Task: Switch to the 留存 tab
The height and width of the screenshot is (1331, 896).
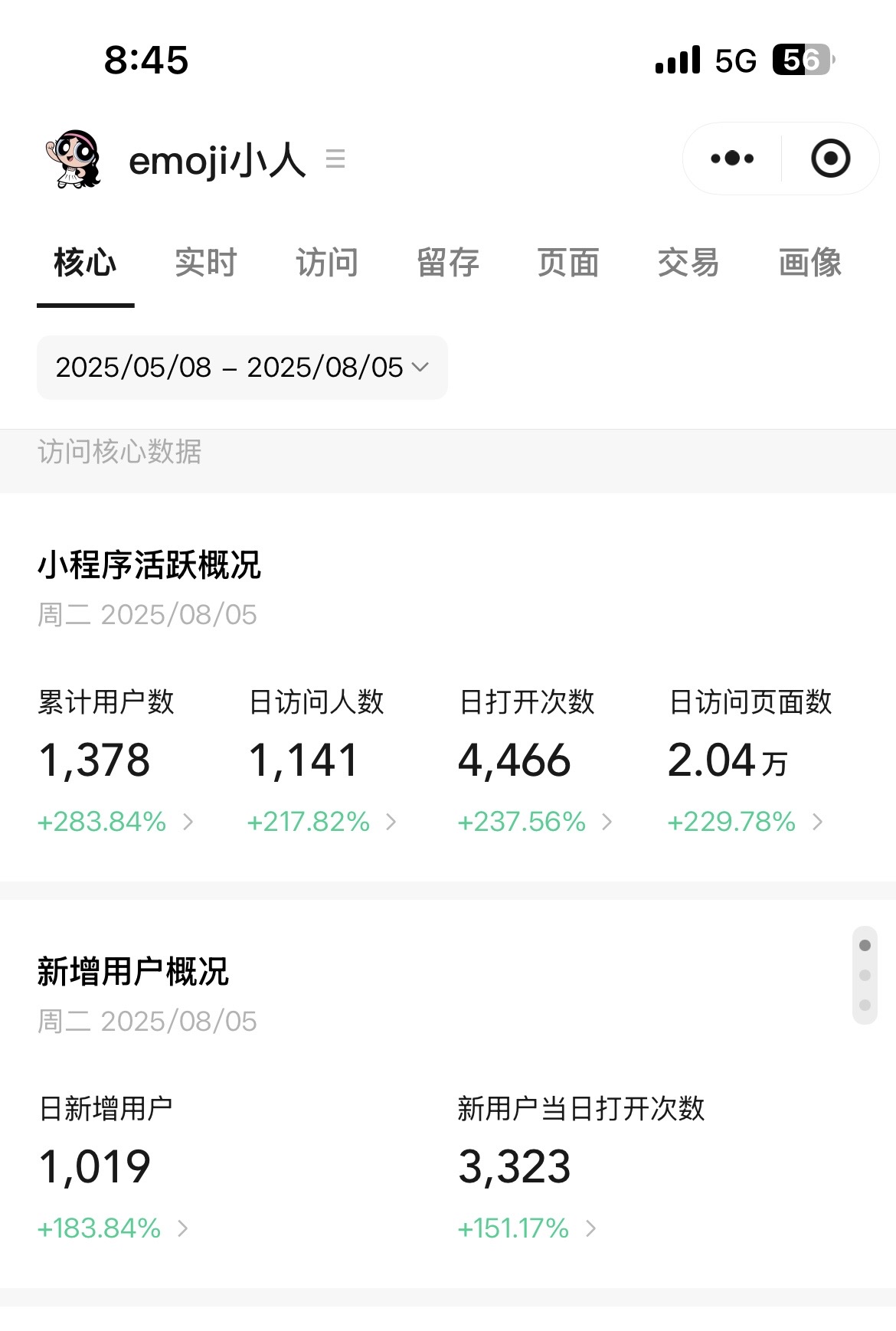Action: tap(448, 263)
